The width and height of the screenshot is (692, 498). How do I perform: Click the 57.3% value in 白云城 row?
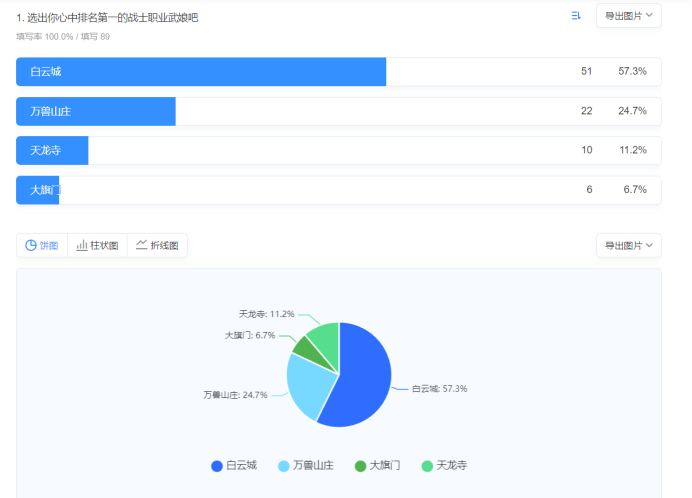click(632, 71)
